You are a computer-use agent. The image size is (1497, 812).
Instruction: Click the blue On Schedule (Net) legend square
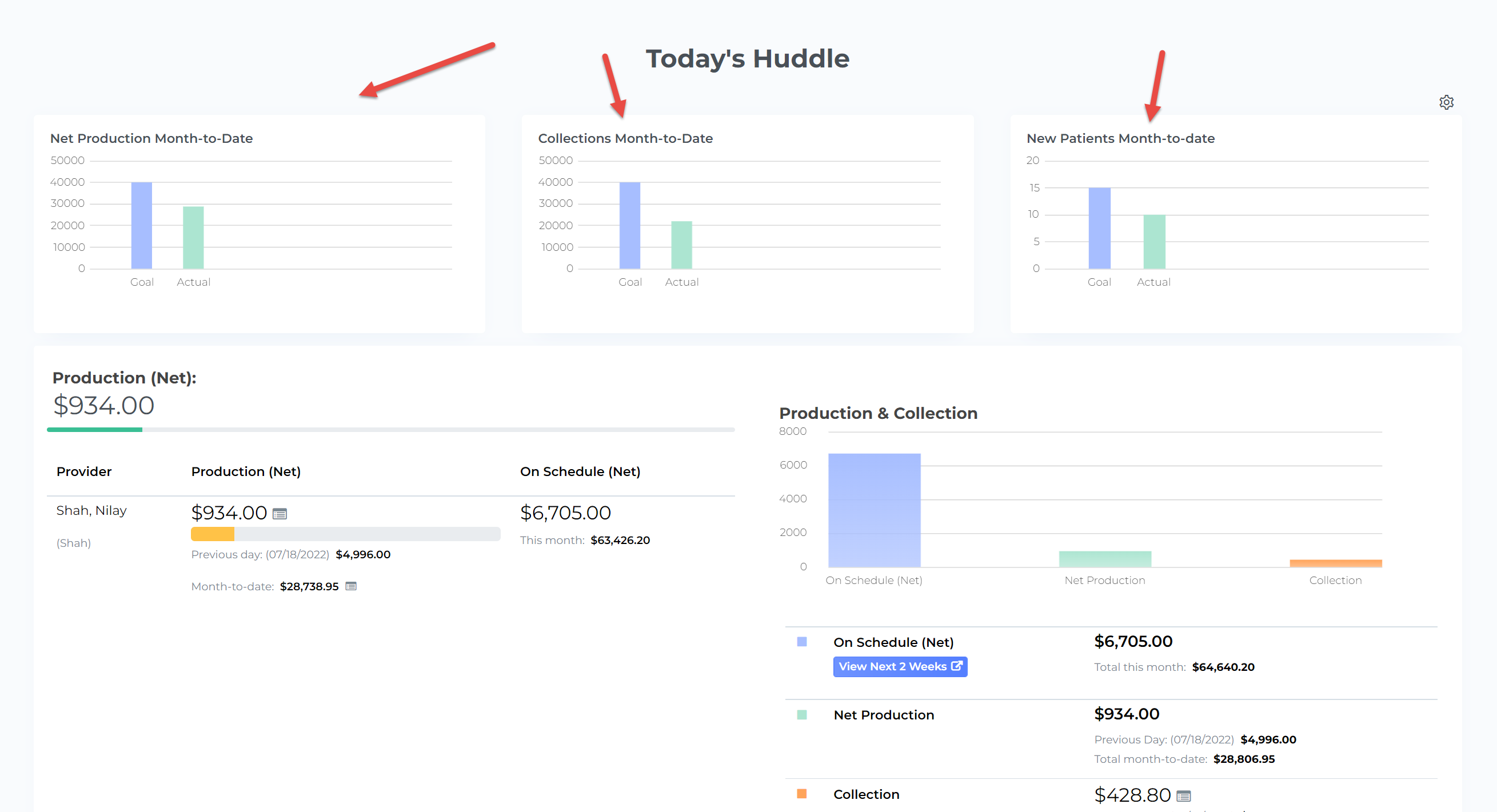[801, 642]
